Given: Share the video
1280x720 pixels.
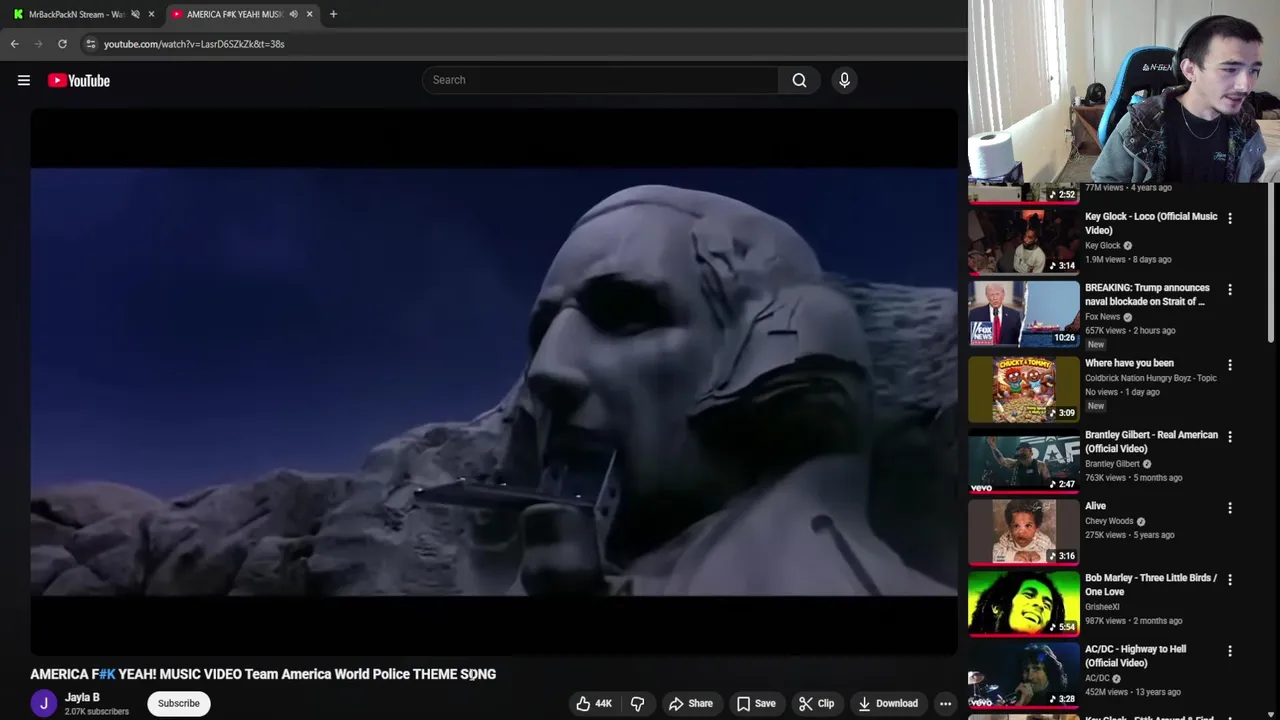Looking at the screenshot, I should (x=690, y=703).
